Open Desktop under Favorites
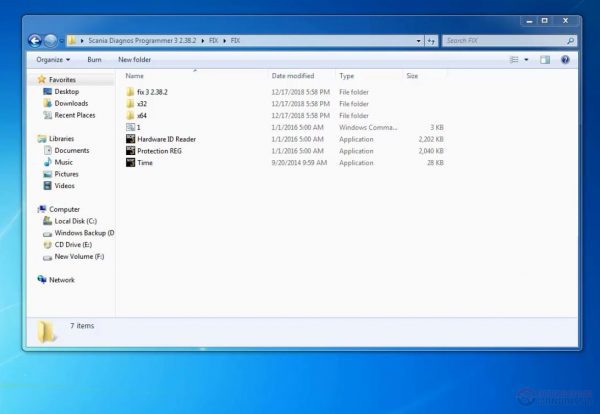The height and width of the screenshot is (414, 600). point(67,91)
